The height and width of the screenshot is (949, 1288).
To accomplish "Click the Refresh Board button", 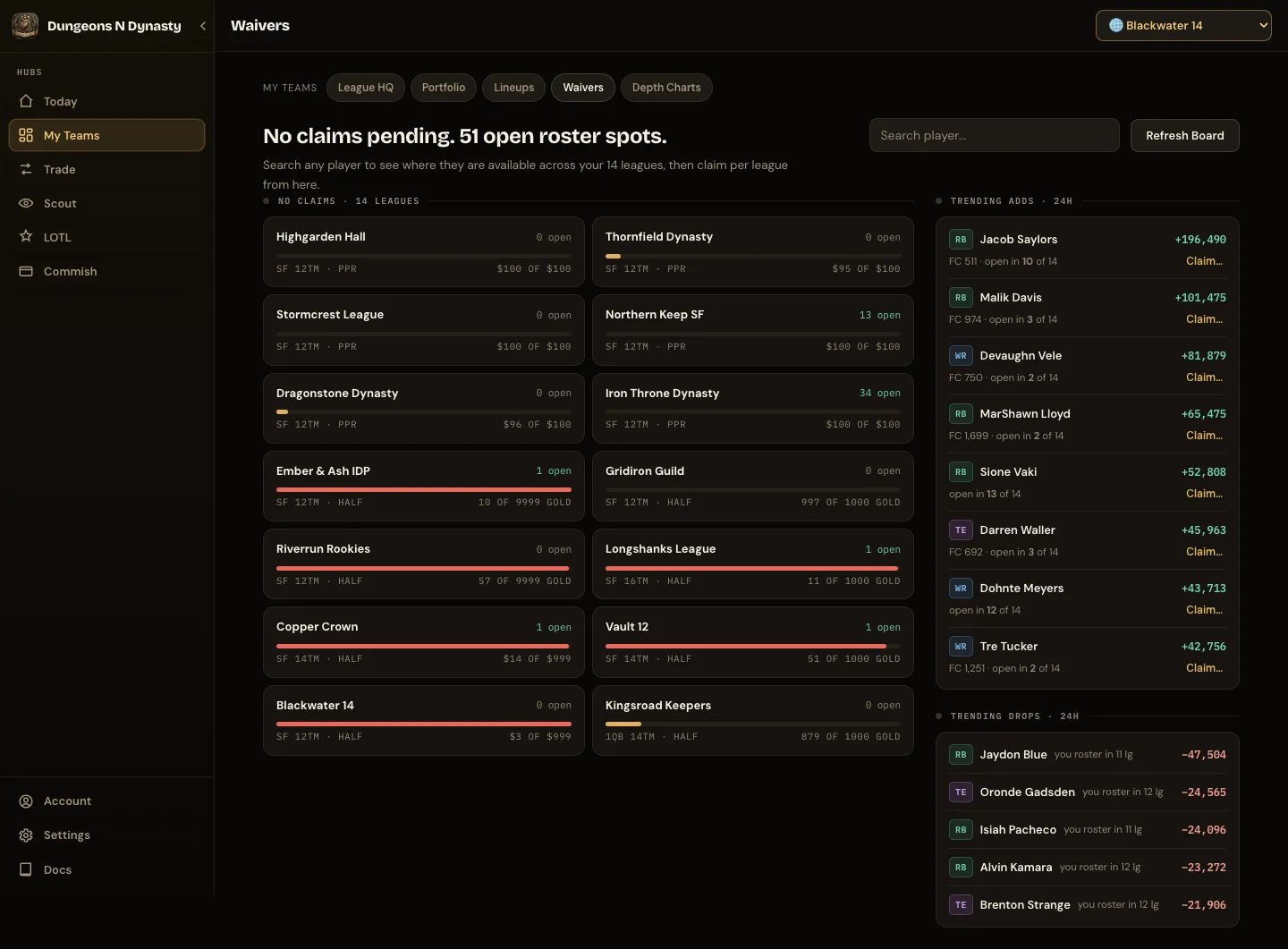I will pyautogui.click(x=1185, y=135).
